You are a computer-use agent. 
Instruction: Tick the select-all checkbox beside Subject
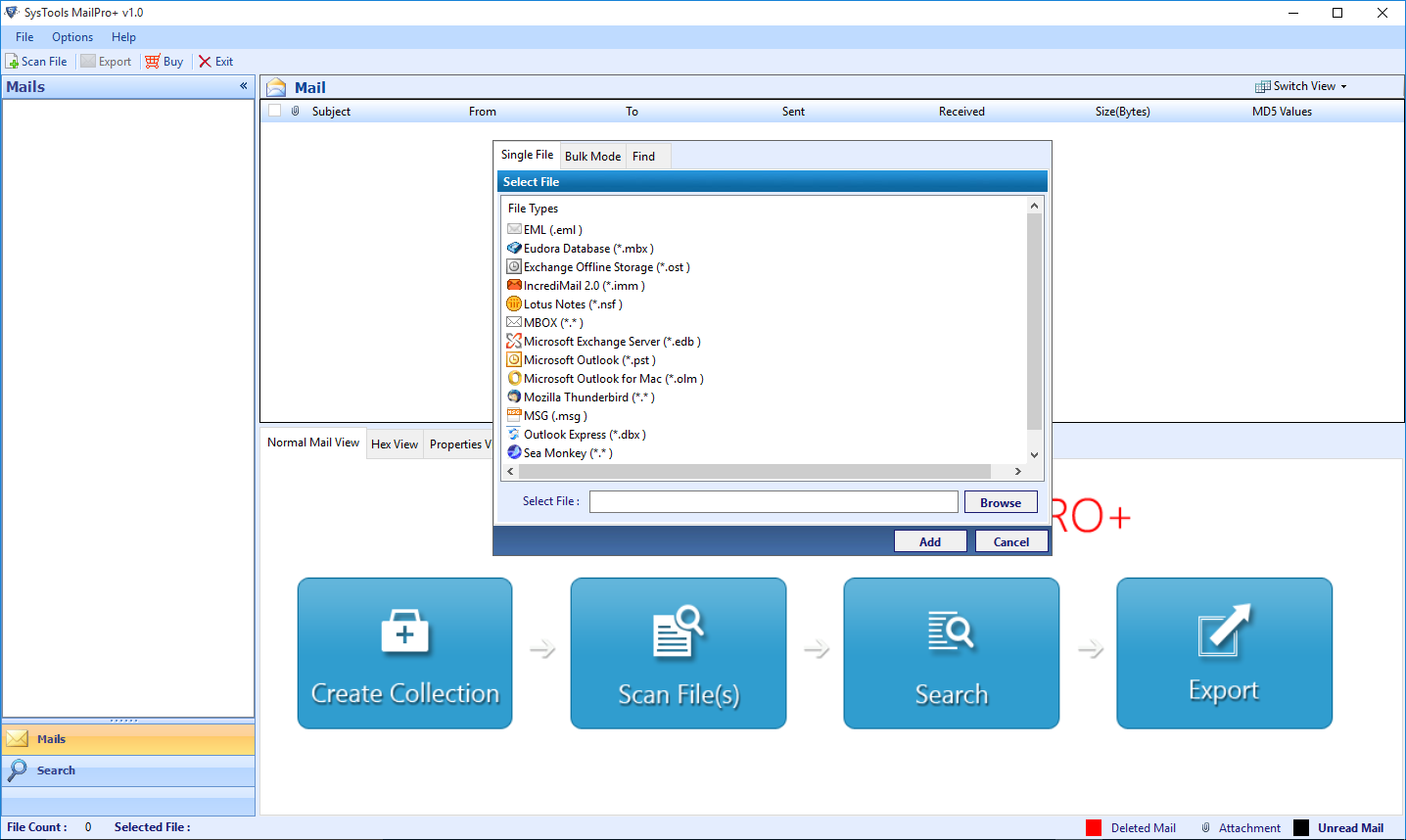pyautogui.click(x=275, y=111)
